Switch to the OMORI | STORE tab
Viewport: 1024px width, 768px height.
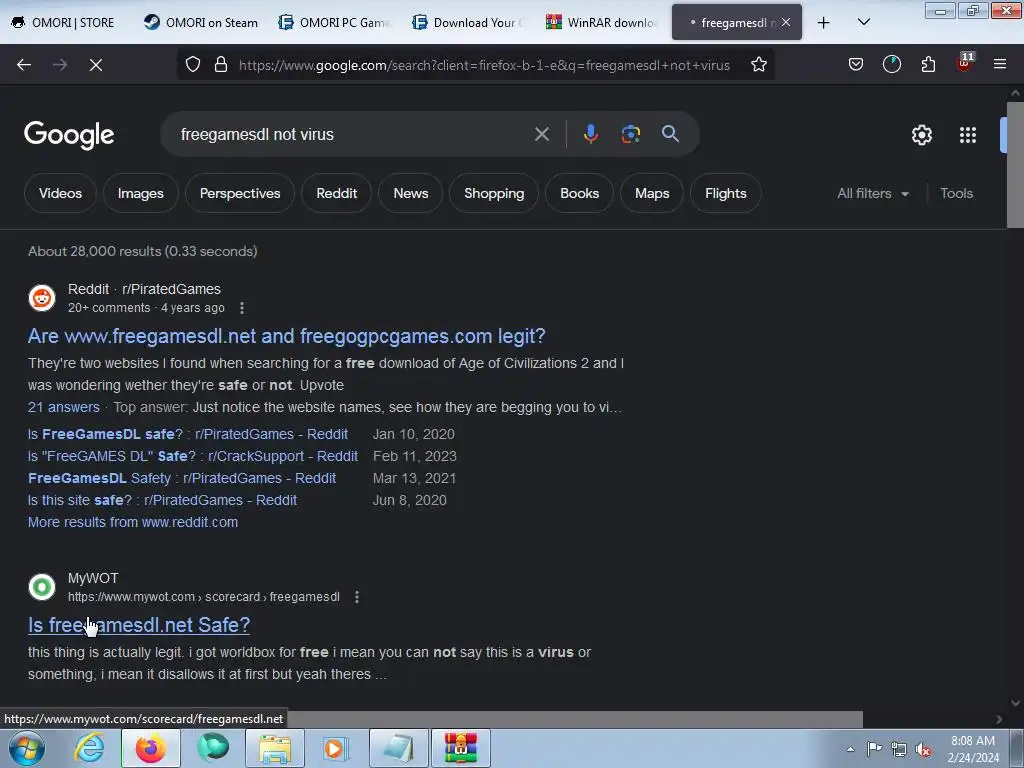(64, 23)
